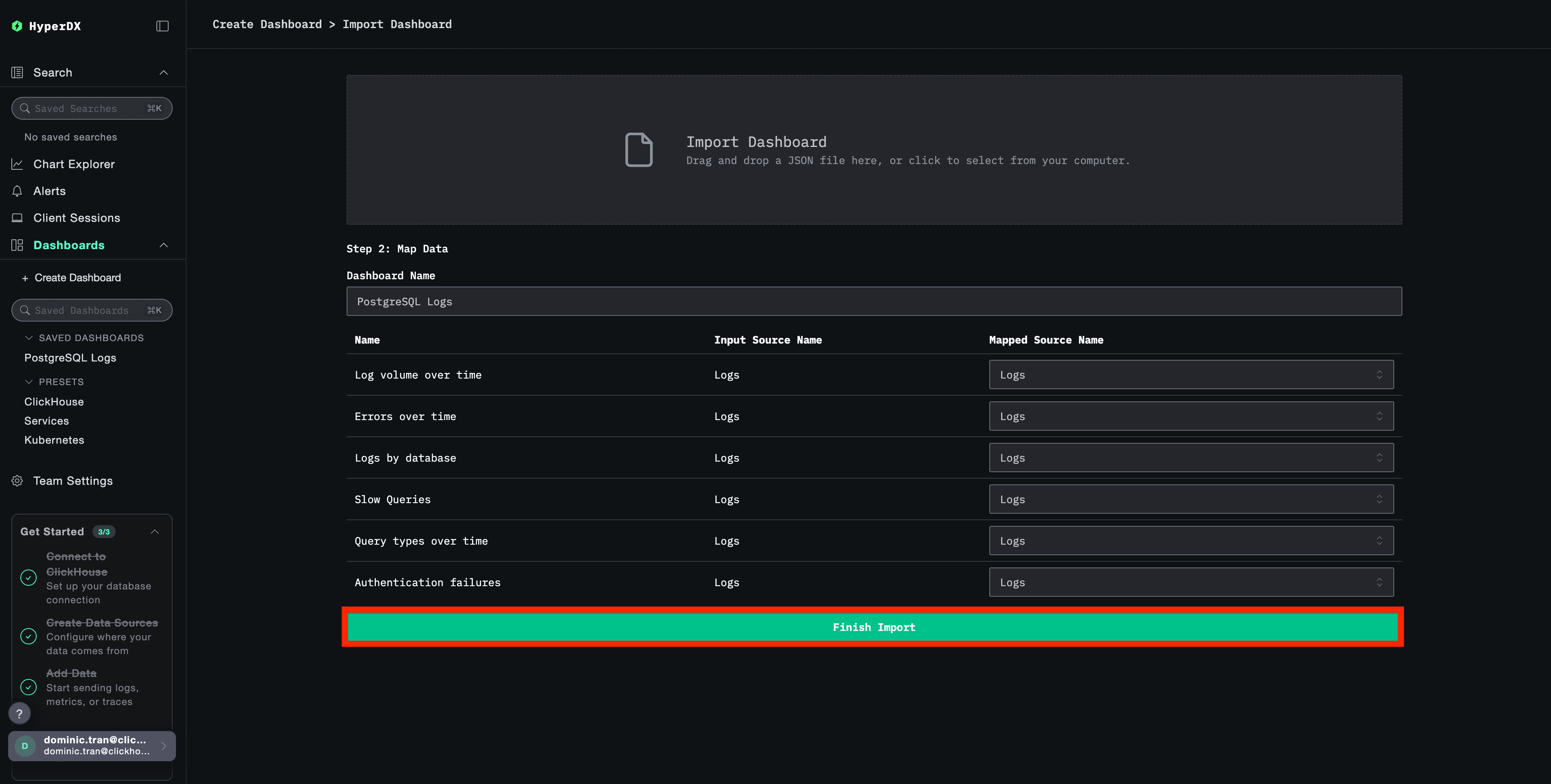This screenshot has width=1551, height=784.
Task: Click the Dashboard Name input field
Action: (874, 302)
